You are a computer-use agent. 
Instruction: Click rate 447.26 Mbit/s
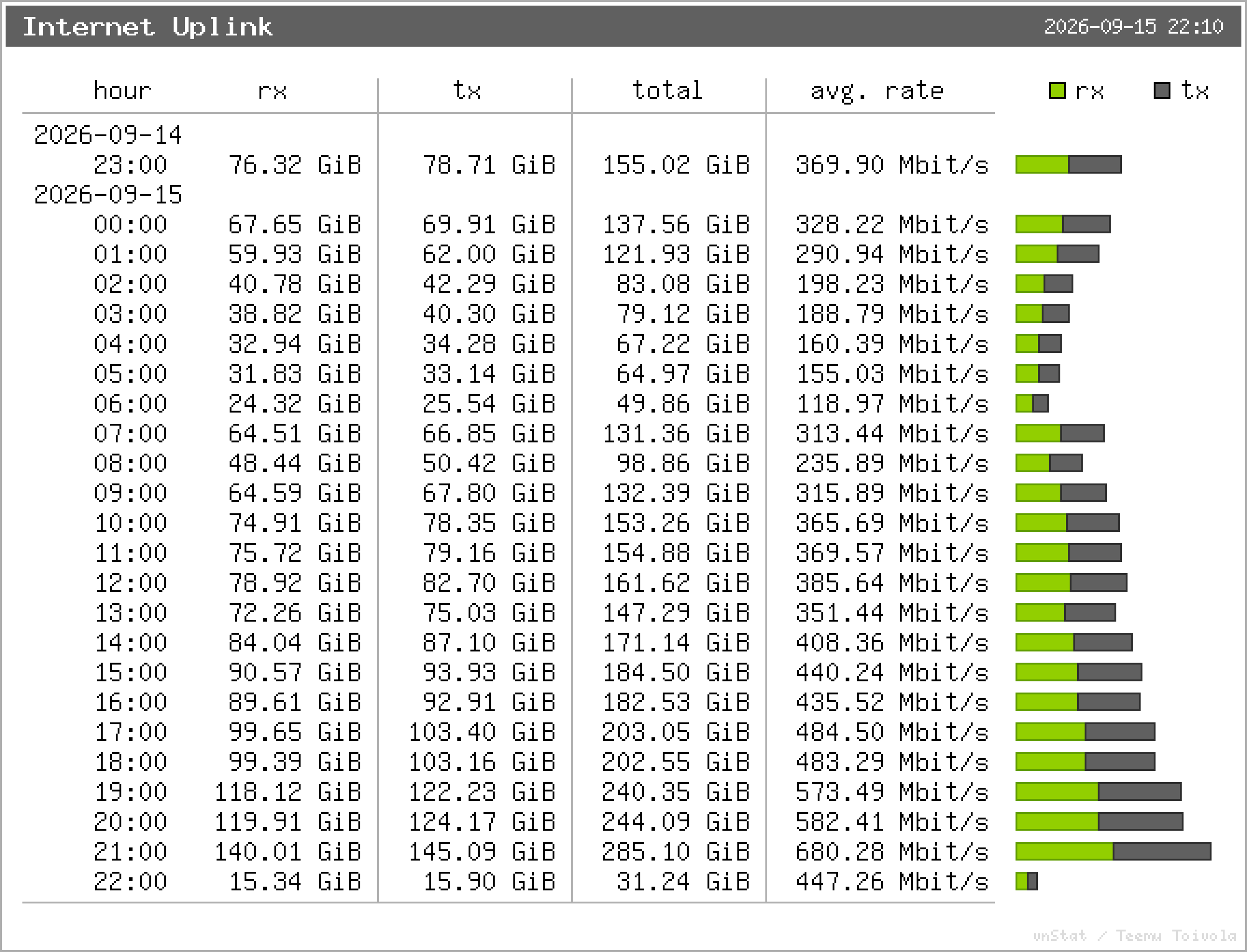coord(892,882)
